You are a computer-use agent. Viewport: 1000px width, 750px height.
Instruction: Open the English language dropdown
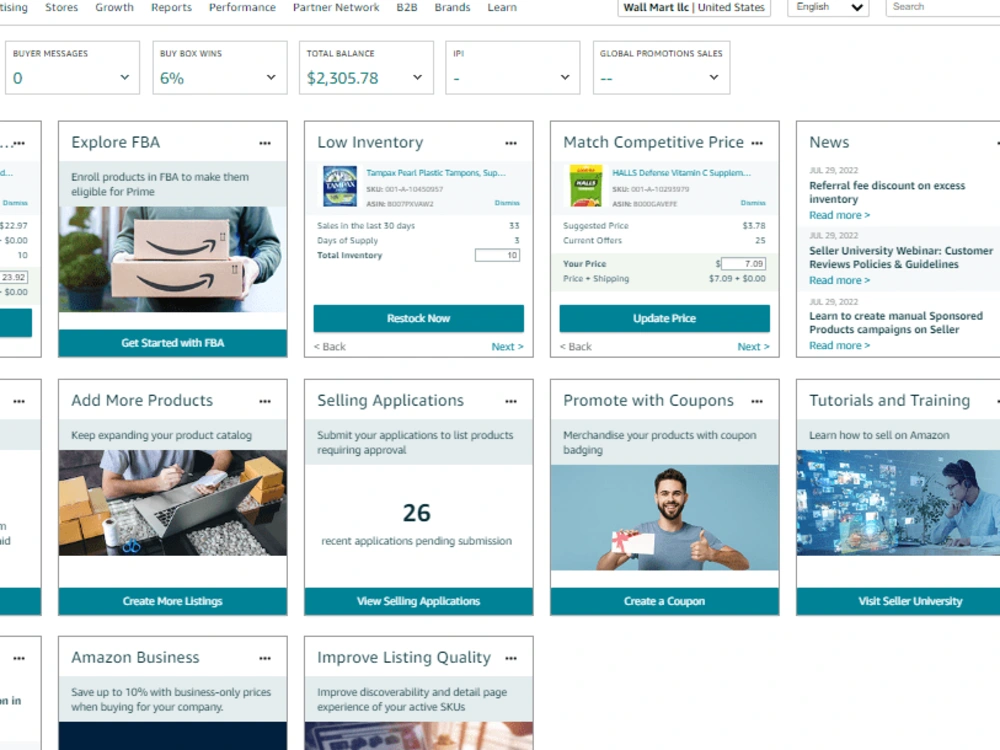click(x=828, y=7)
